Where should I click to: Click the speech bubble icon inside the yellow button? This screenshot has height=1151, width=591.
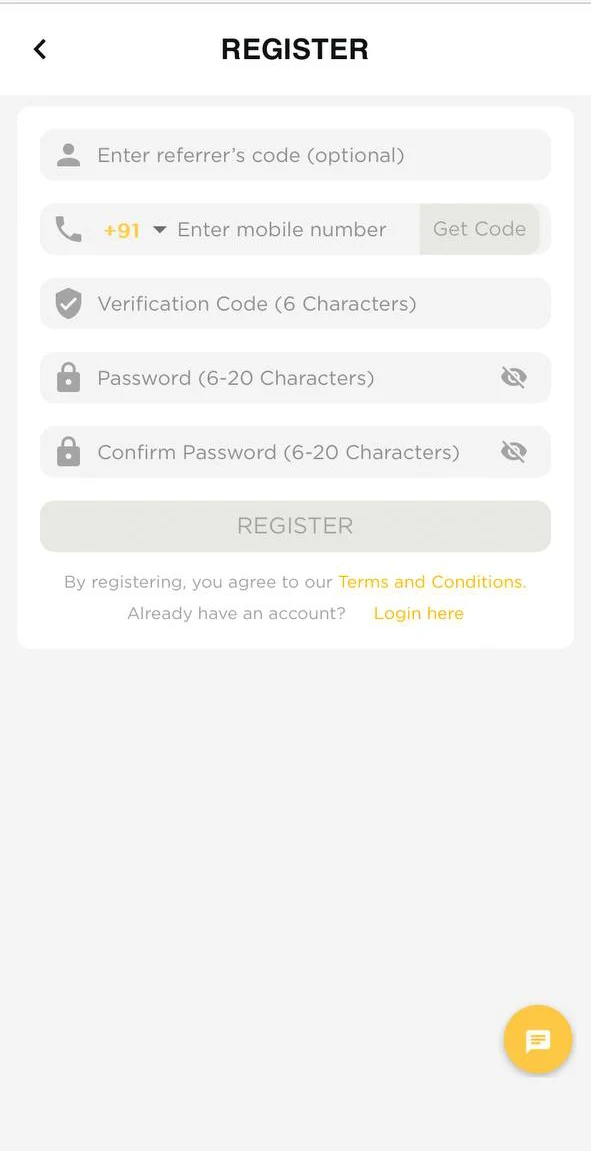[x=537, y=1039]
